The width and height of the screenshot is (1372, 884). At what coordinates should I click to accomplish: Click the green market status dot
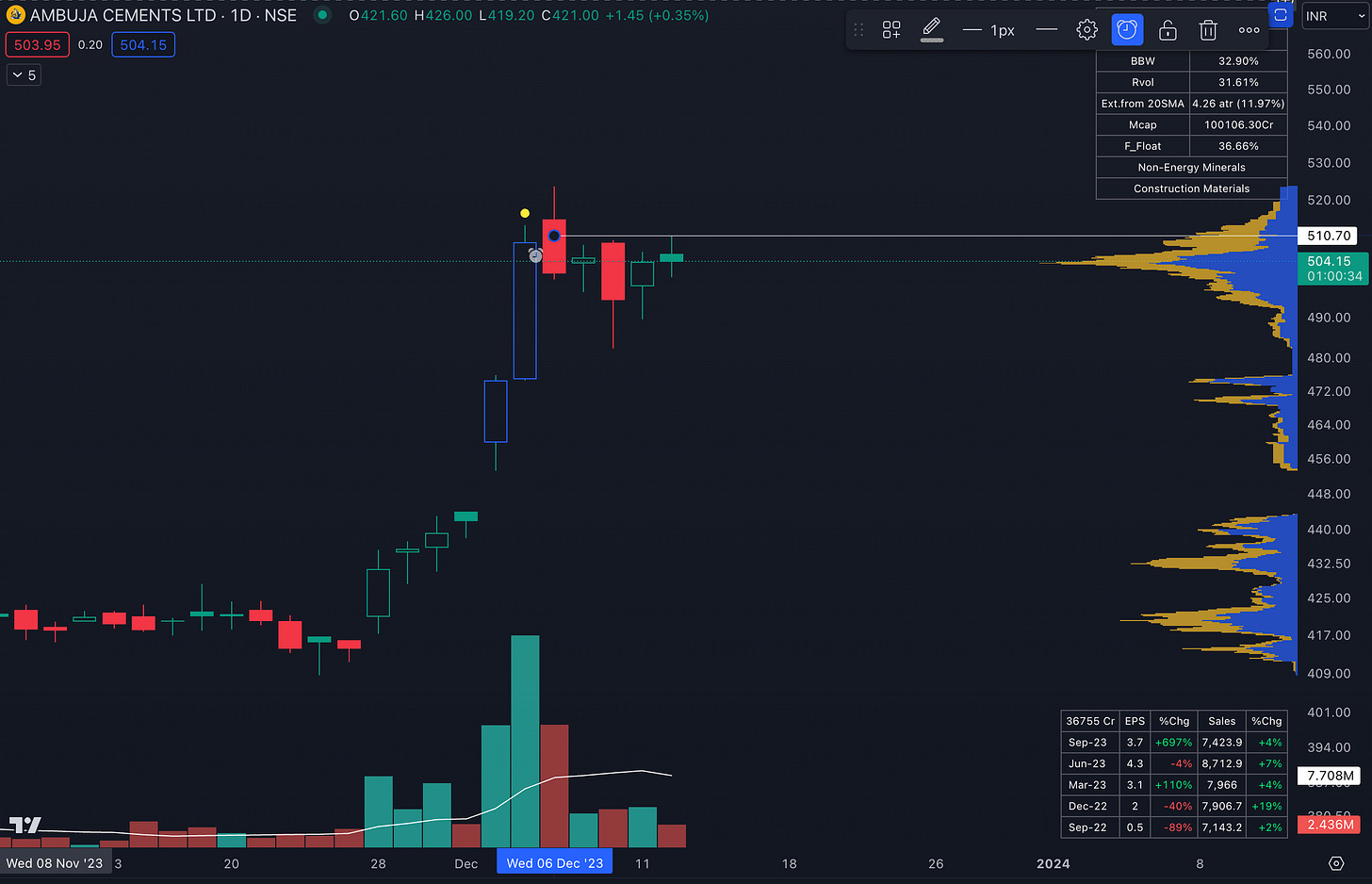pos(322,15)
